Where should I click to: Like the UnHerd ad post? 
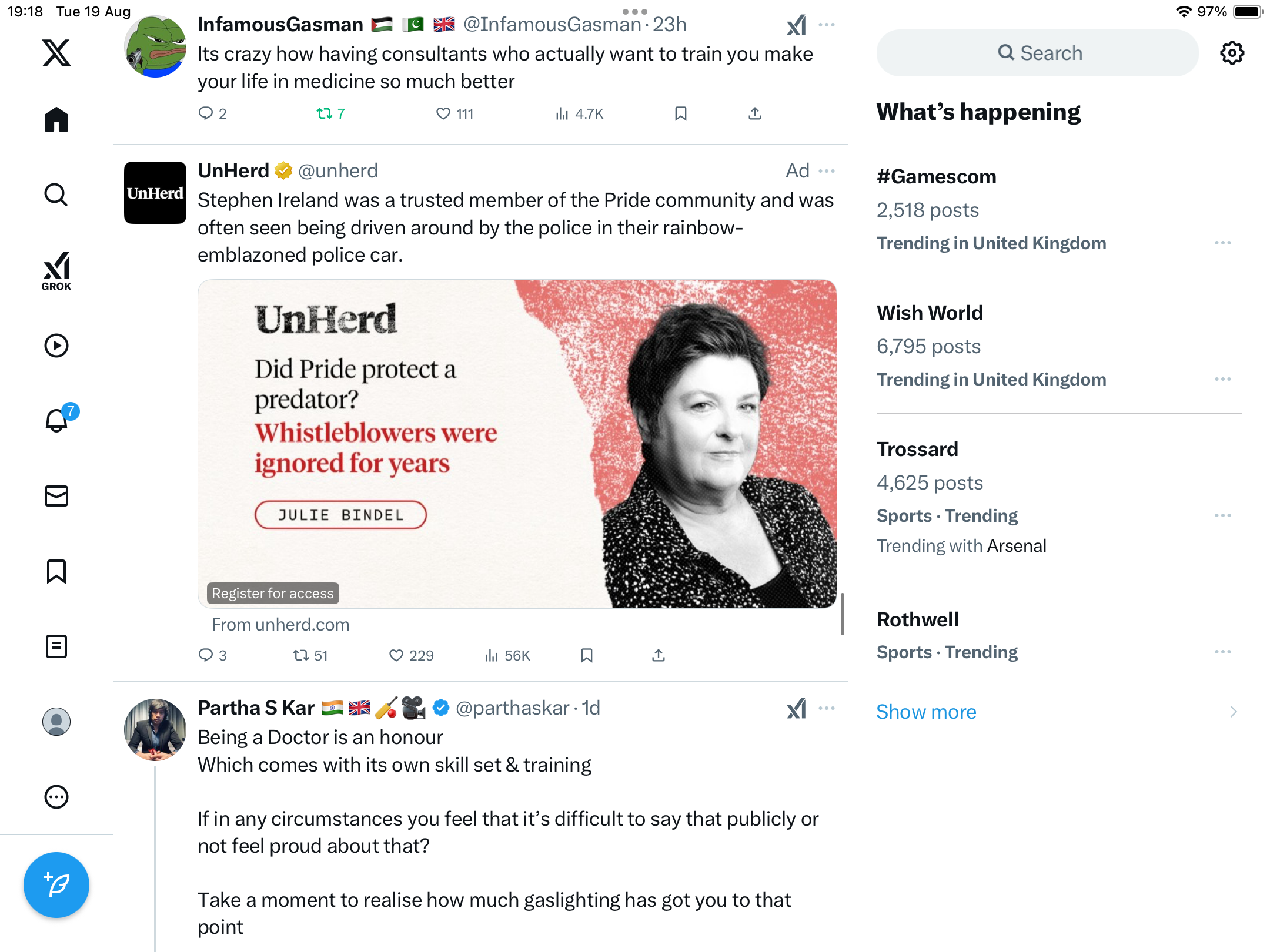(411, 655)
